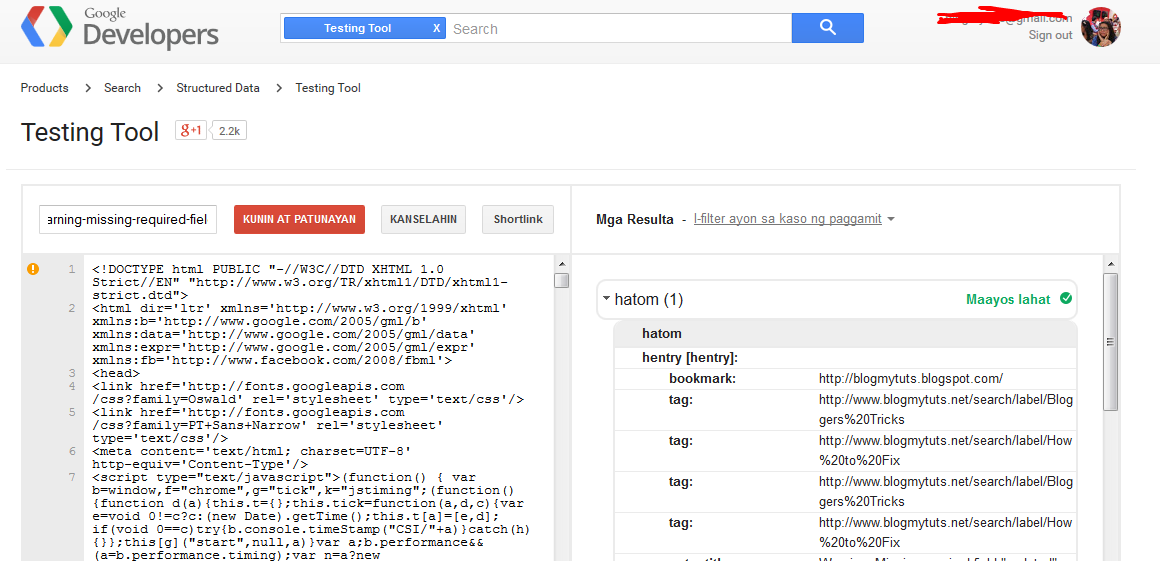
Task: Click Testing Tool breadcrumb
Action: coord(328,88)
